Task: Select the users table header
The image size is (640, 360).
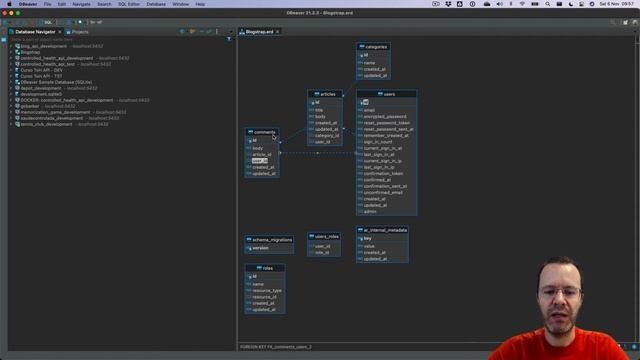Action: pyautogui.click(x=387, y=94)
